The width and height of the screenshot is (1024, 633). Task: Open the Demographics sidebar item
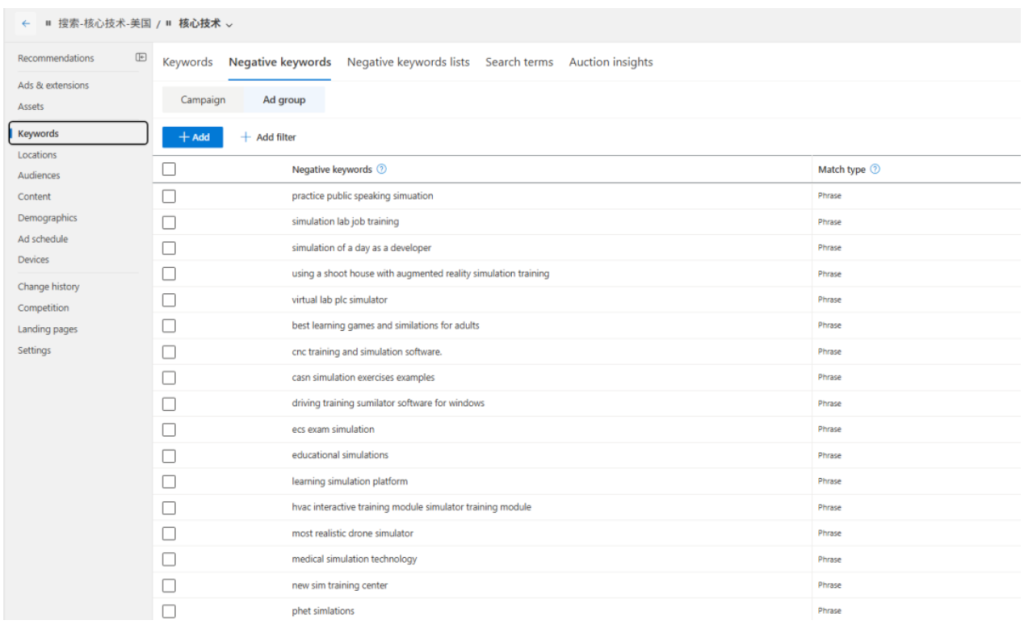point(47,218)
